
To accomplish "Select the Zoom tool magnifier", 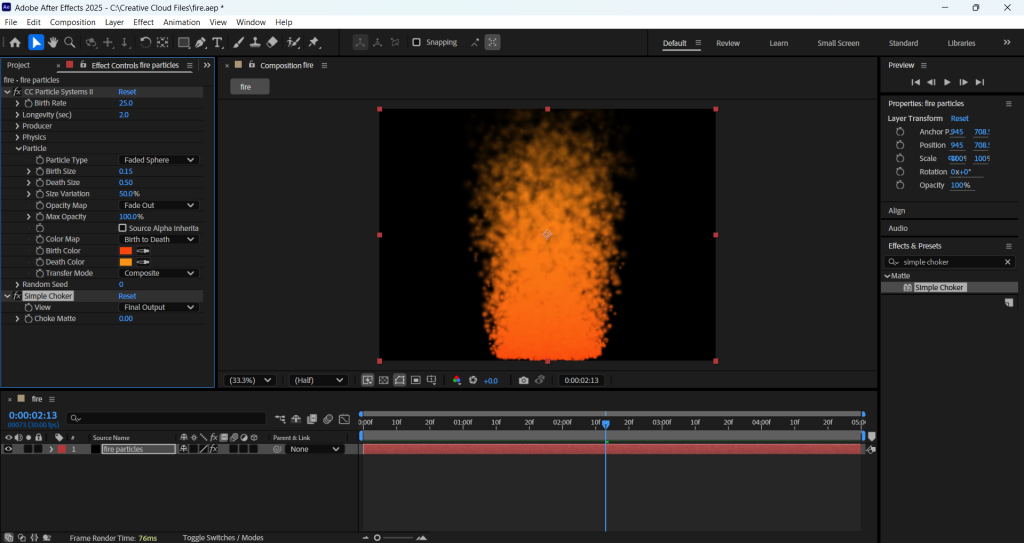I will (x=69, y=43).
